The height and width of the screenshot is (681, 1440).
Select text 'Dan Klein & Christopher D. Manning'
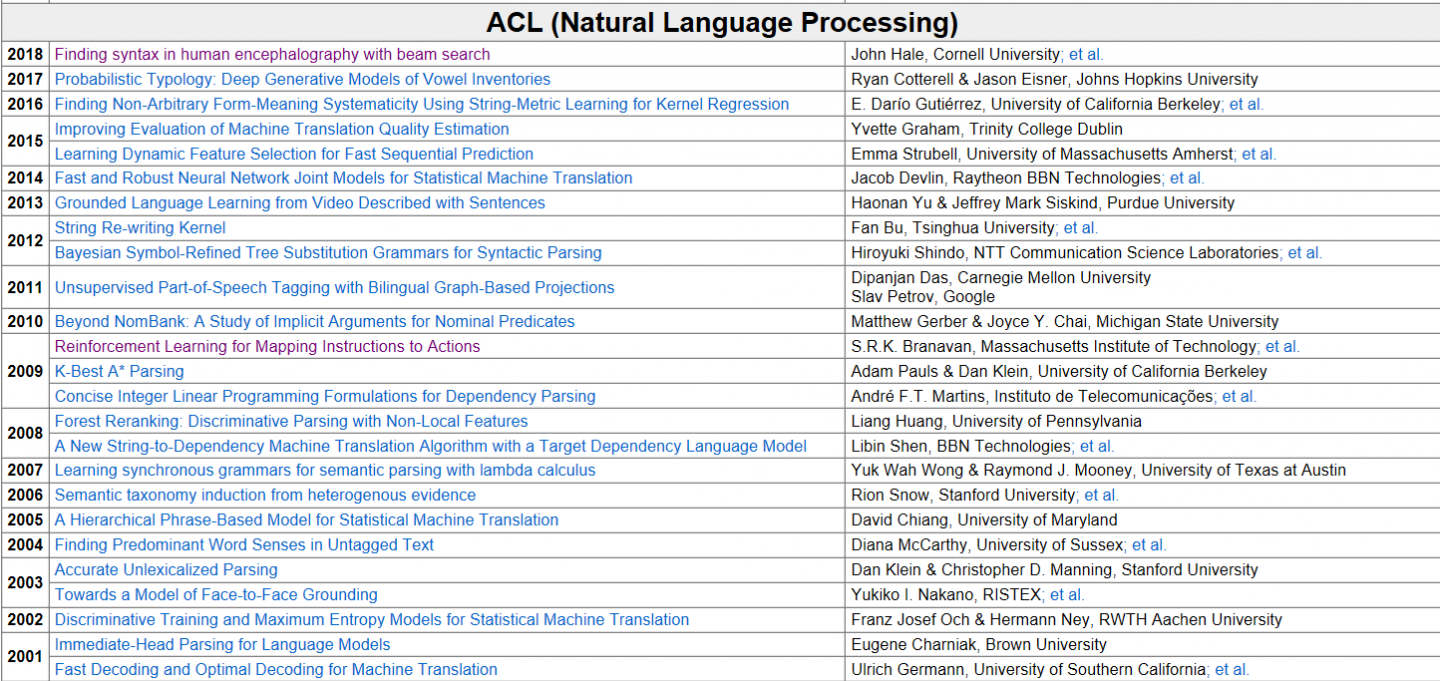pyautogui.click(x=981, y=570)
